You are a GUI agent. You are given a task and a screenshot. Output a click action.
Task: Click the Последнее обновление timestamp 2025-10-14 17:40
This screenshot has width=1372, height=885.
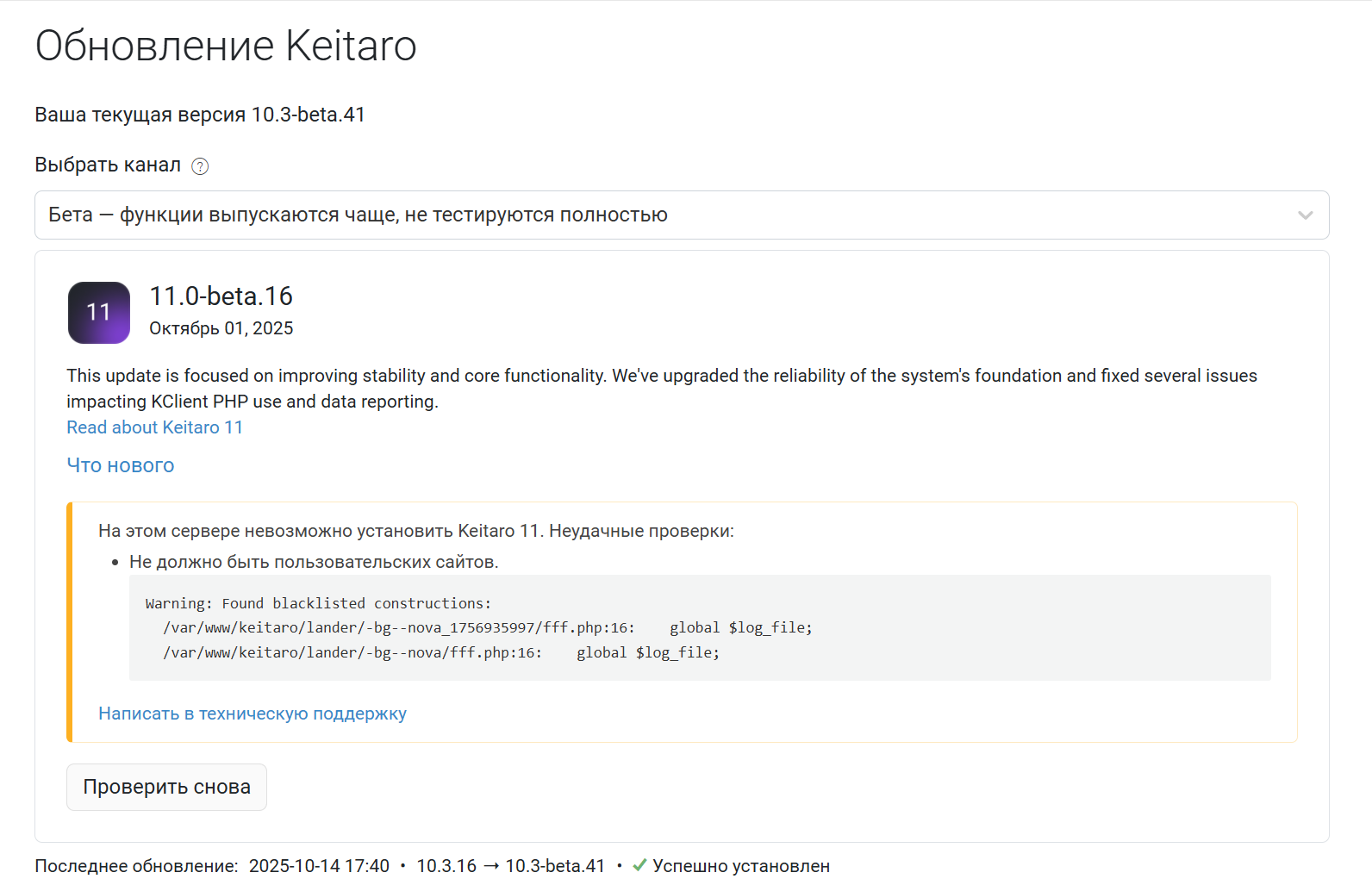click(319, 866)
